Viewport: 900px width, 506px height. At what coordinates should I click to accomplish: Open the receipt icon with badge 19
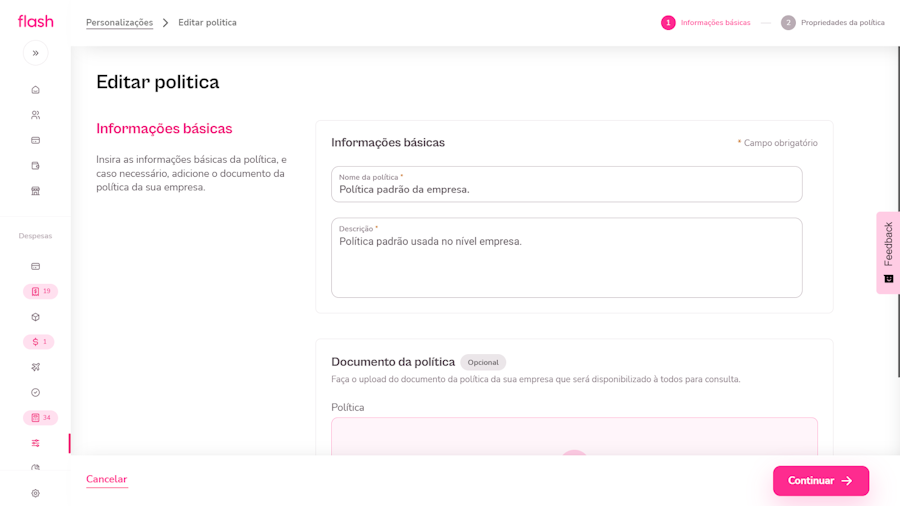40,291
